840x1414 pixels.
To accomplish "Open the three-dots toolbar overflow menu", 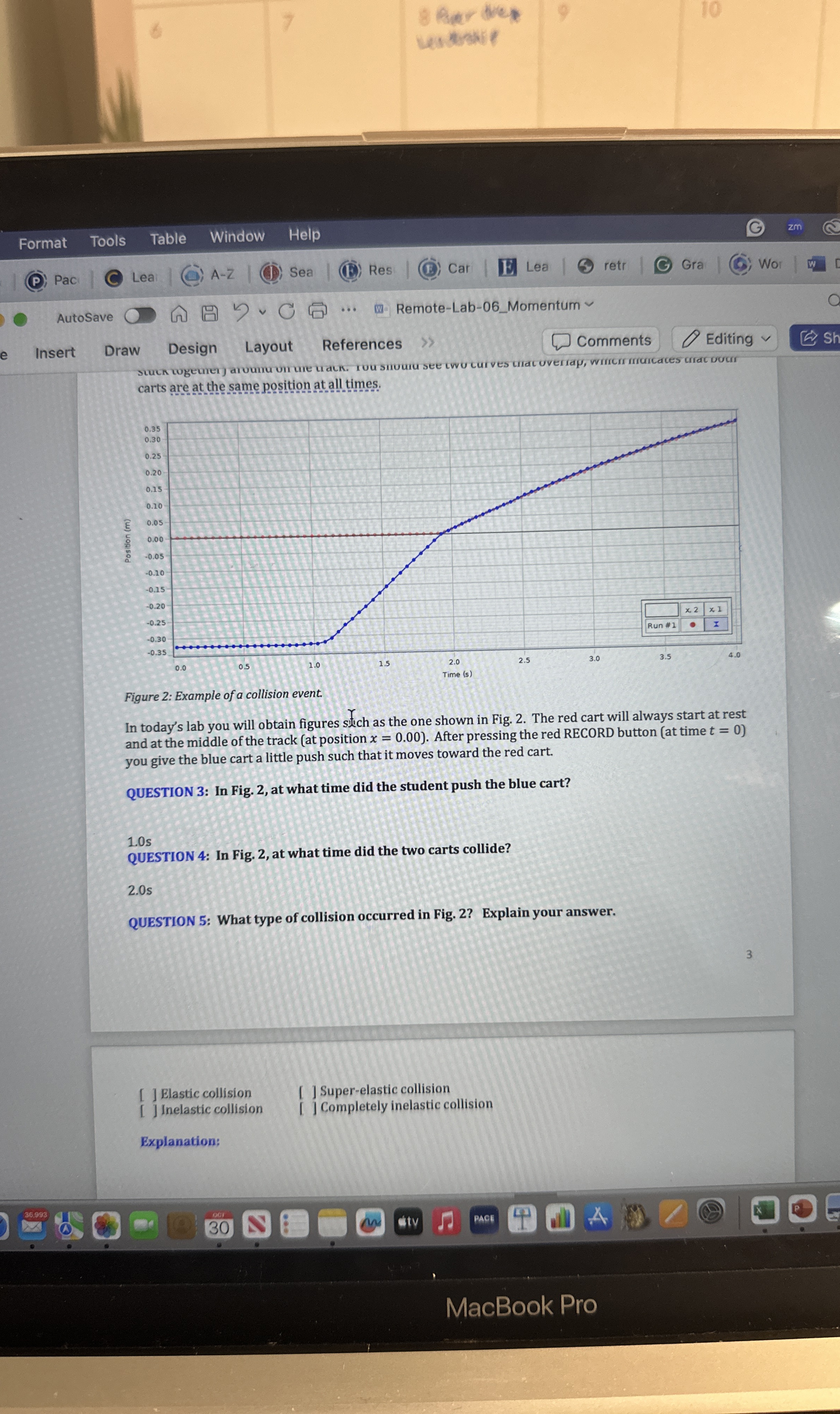I will (x=348, y=310).
